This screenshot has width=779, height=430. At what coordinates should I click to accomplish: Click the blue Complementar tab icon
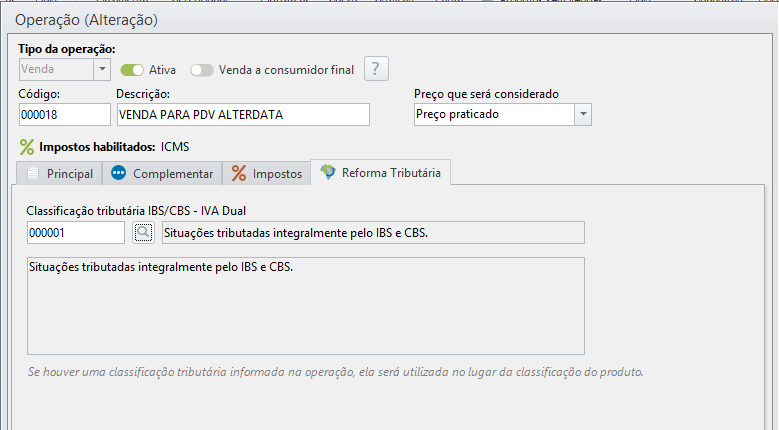tap(119, 173)
